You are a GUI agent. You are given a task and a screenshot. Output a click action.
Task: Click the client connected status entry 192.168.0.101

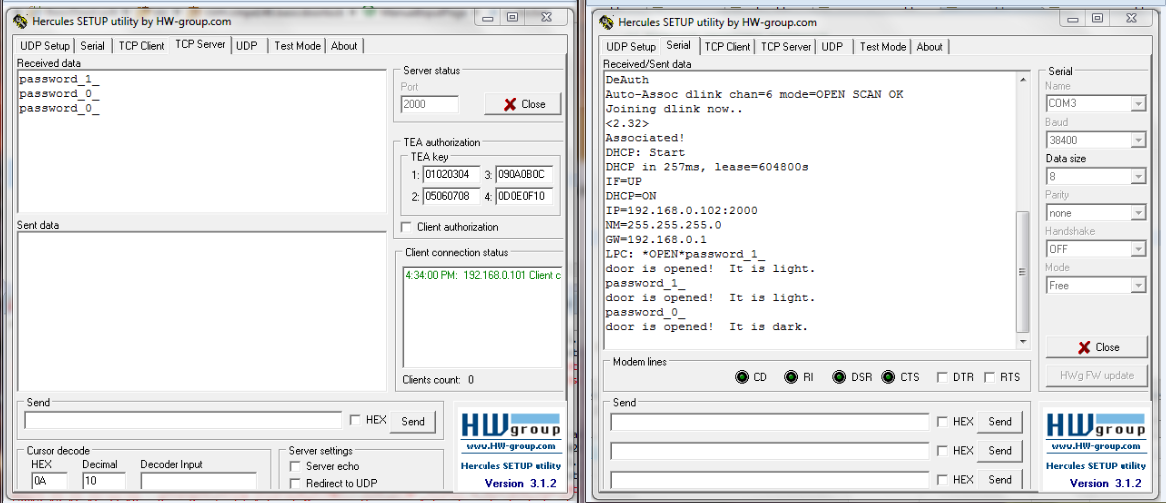tap(483, 275)
